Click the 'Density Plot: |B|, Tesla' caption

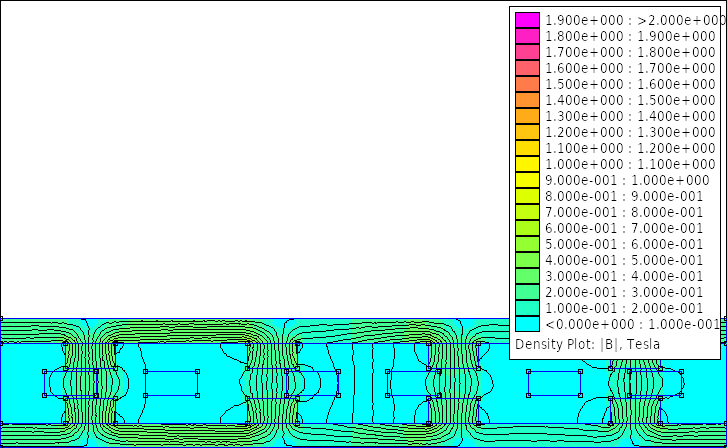pos(587,345)
